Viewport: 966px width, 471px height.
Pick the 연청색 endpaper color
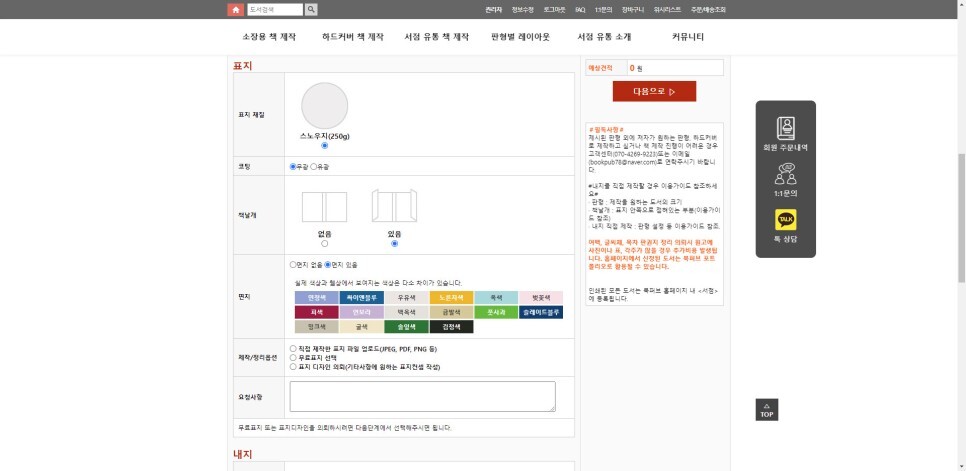(x=317, y=297)
